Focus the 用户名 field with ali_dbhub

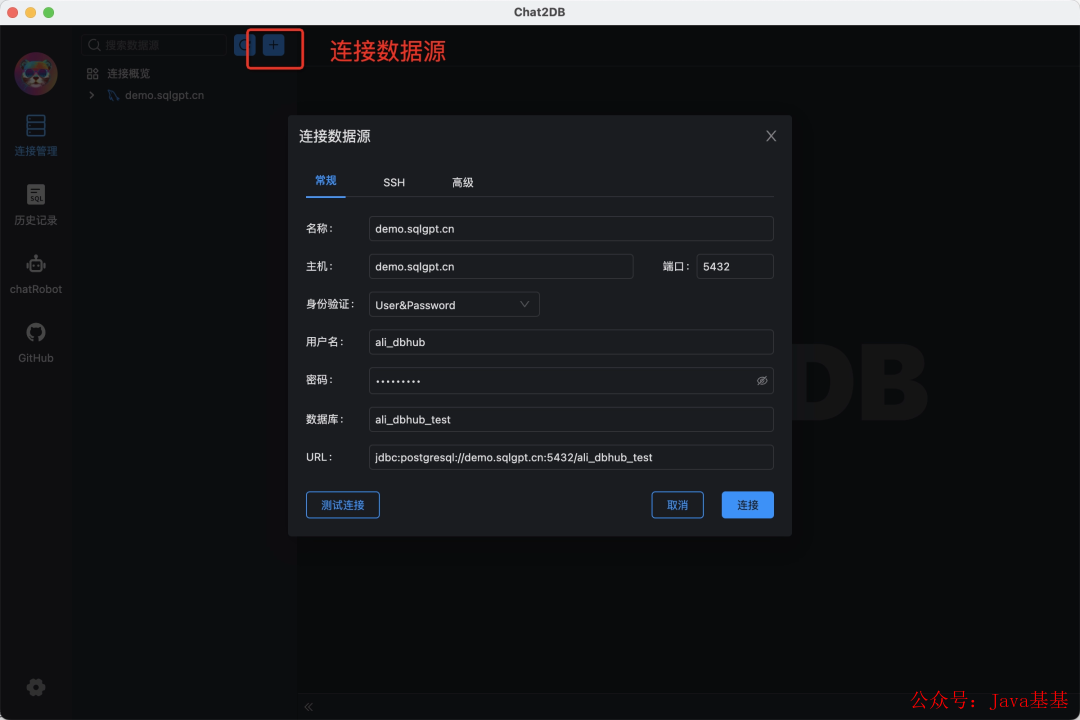571,342
